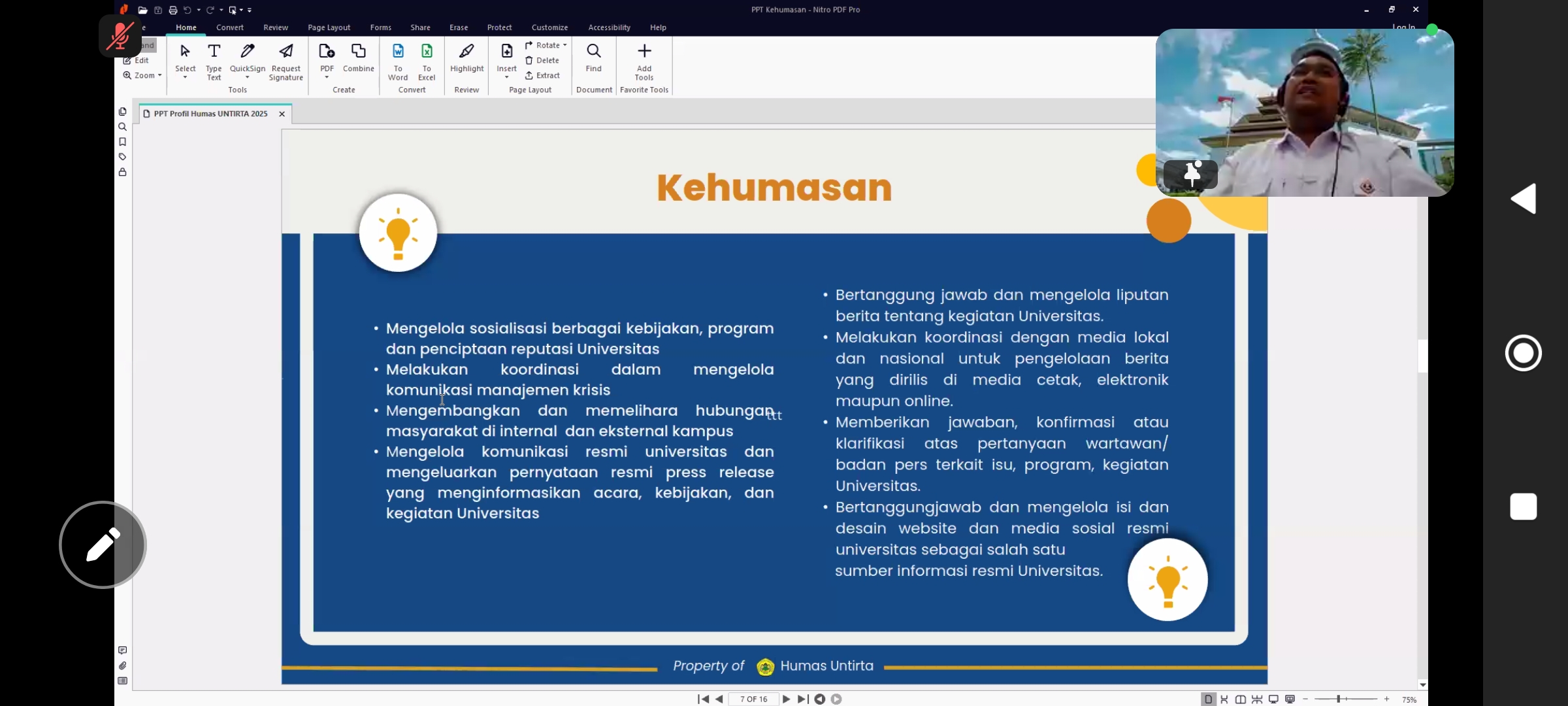The width and height of the screenshot is (1568, 706).
Task: Open file using folder icon in quick access
Action: (142, 10)
